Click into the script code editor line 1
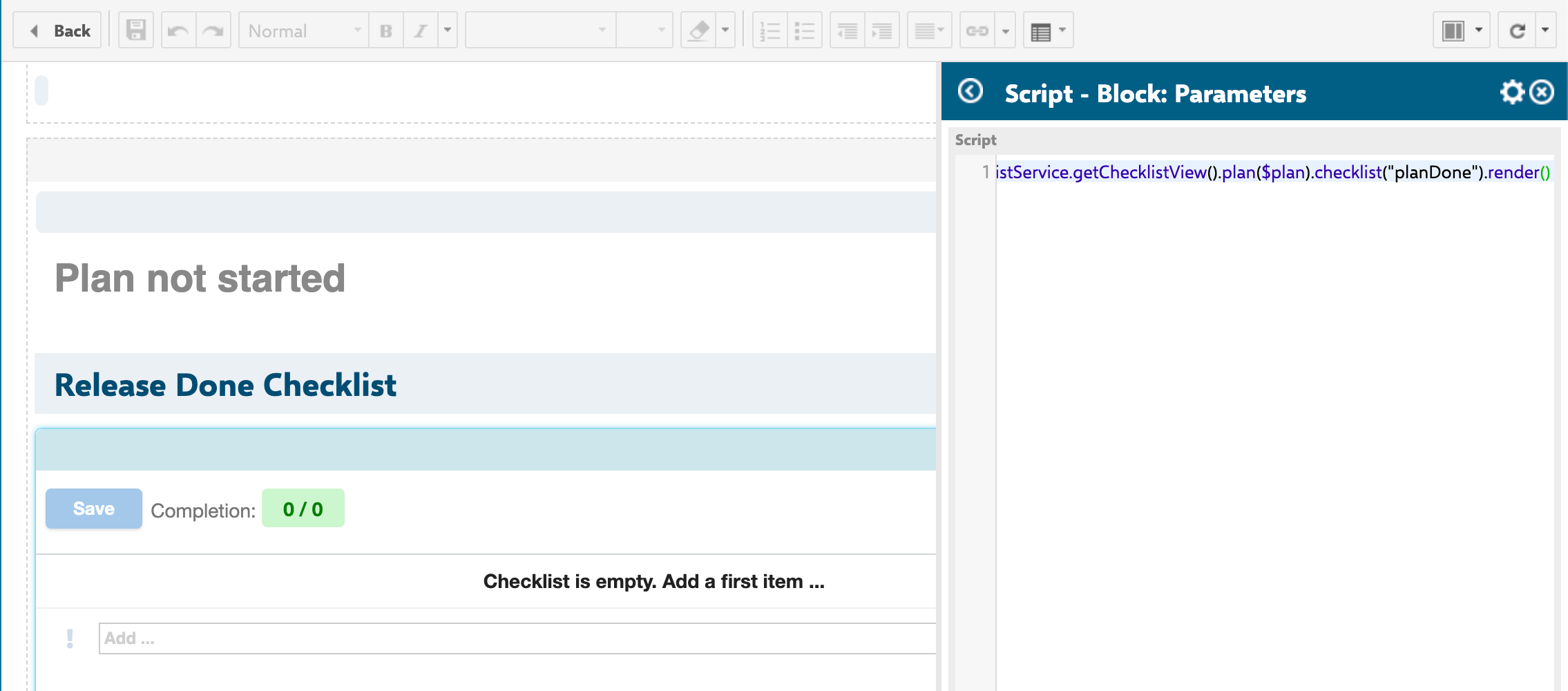Screen dimensions: 1568x691 (1274, 172)
